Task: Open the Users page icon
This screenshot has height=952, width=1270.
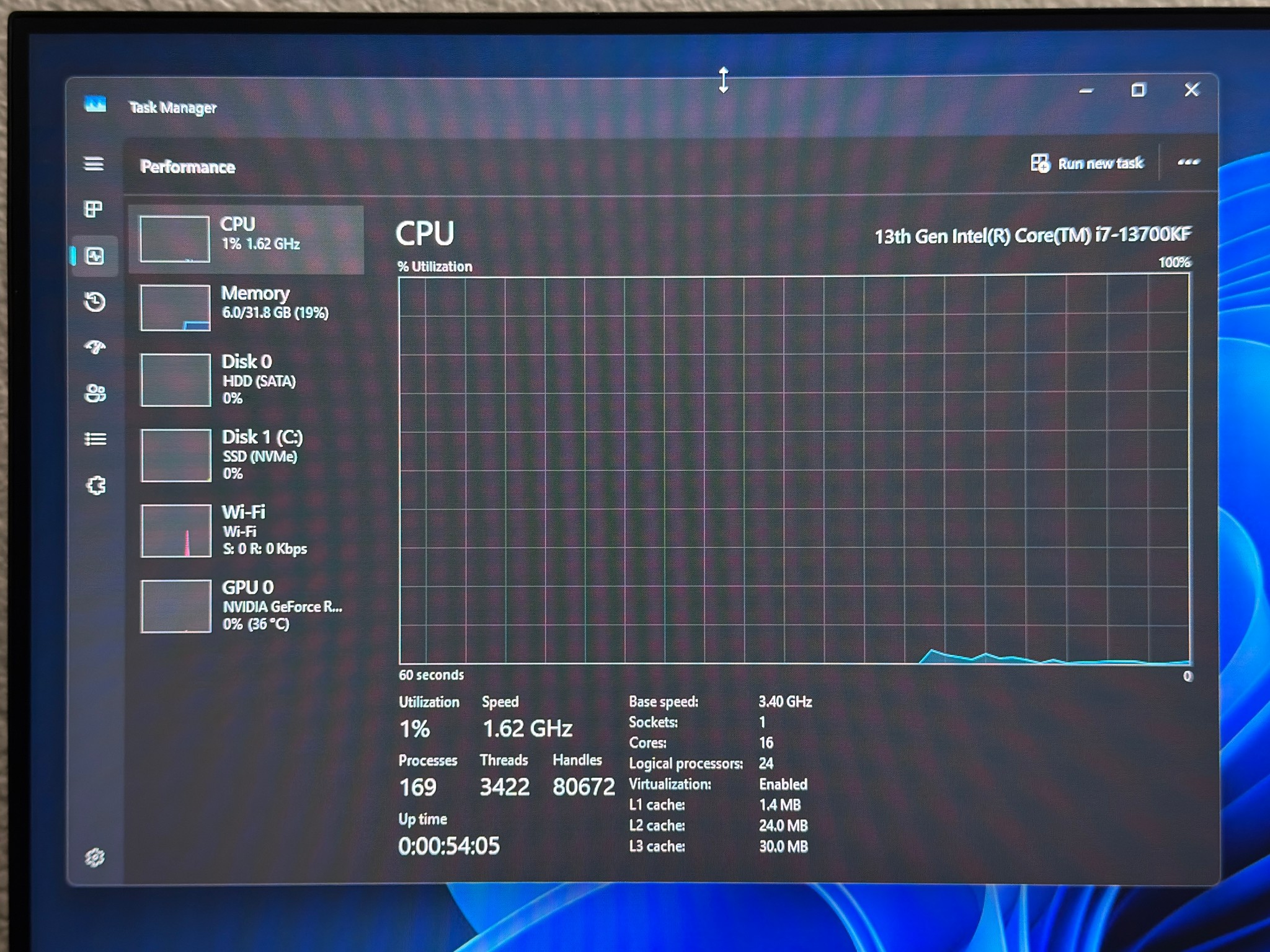Action: 95,393
